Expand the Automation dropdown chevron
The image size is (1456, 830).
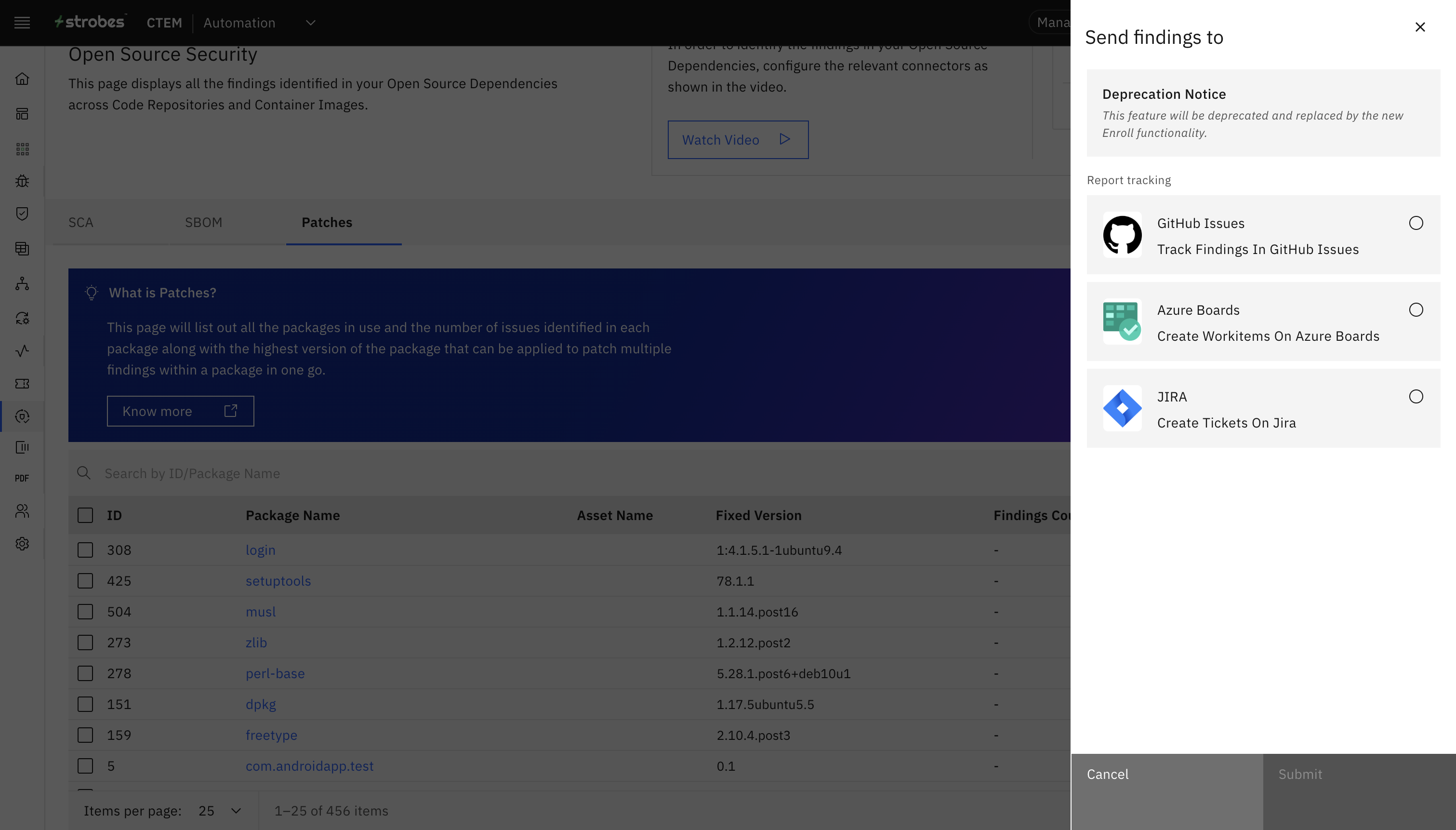pos(310,23)
